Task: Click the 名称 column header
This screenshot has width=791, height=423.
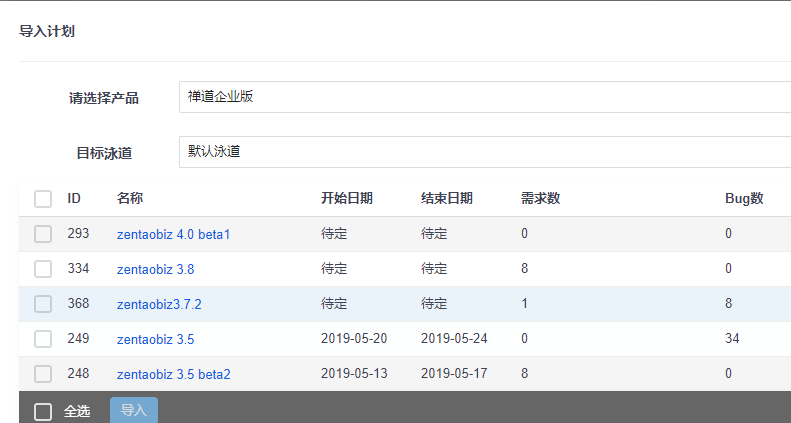Action: (130, 198)
